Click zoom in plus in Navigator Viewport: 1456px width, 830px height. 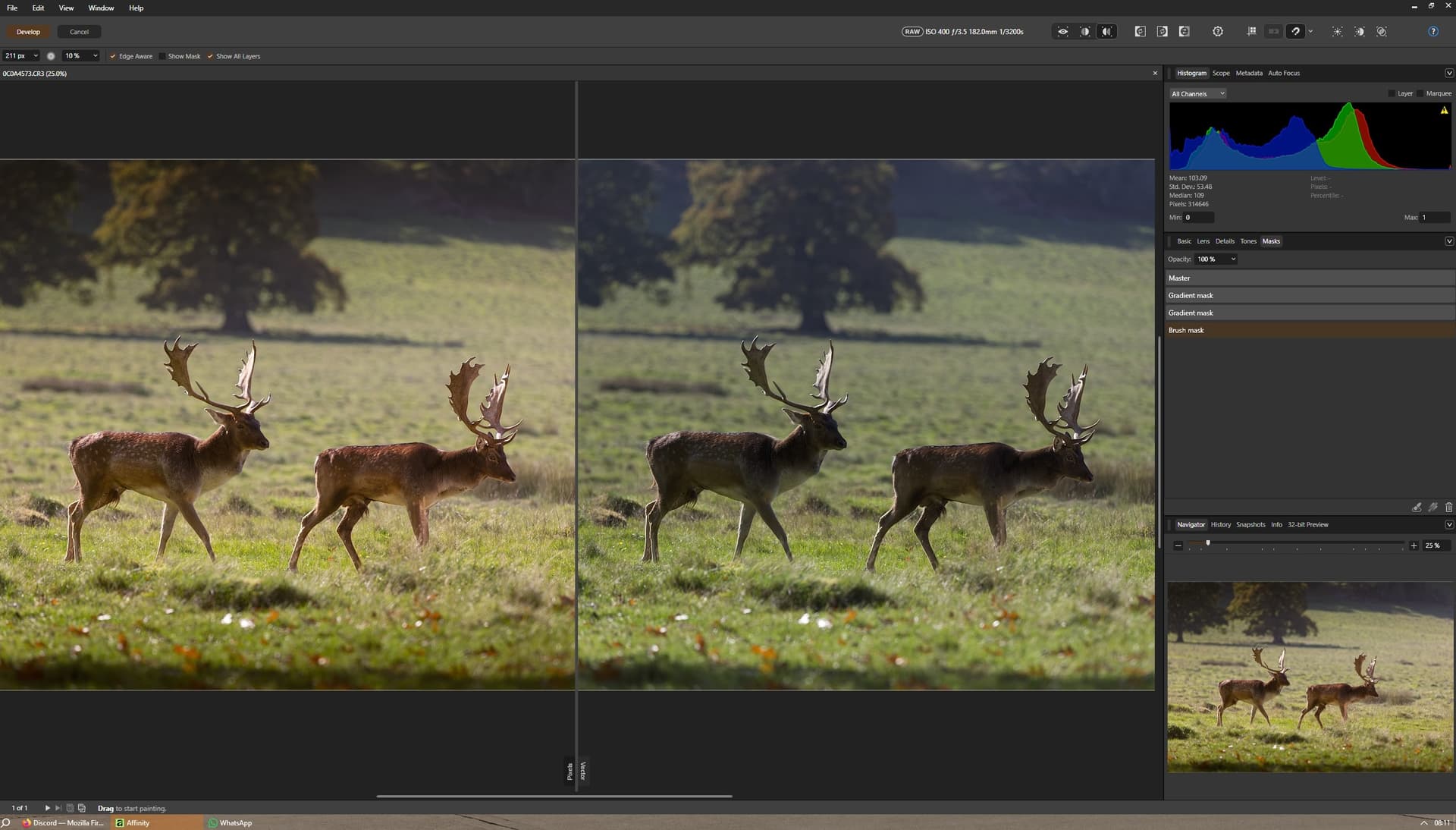(1414, 545)
